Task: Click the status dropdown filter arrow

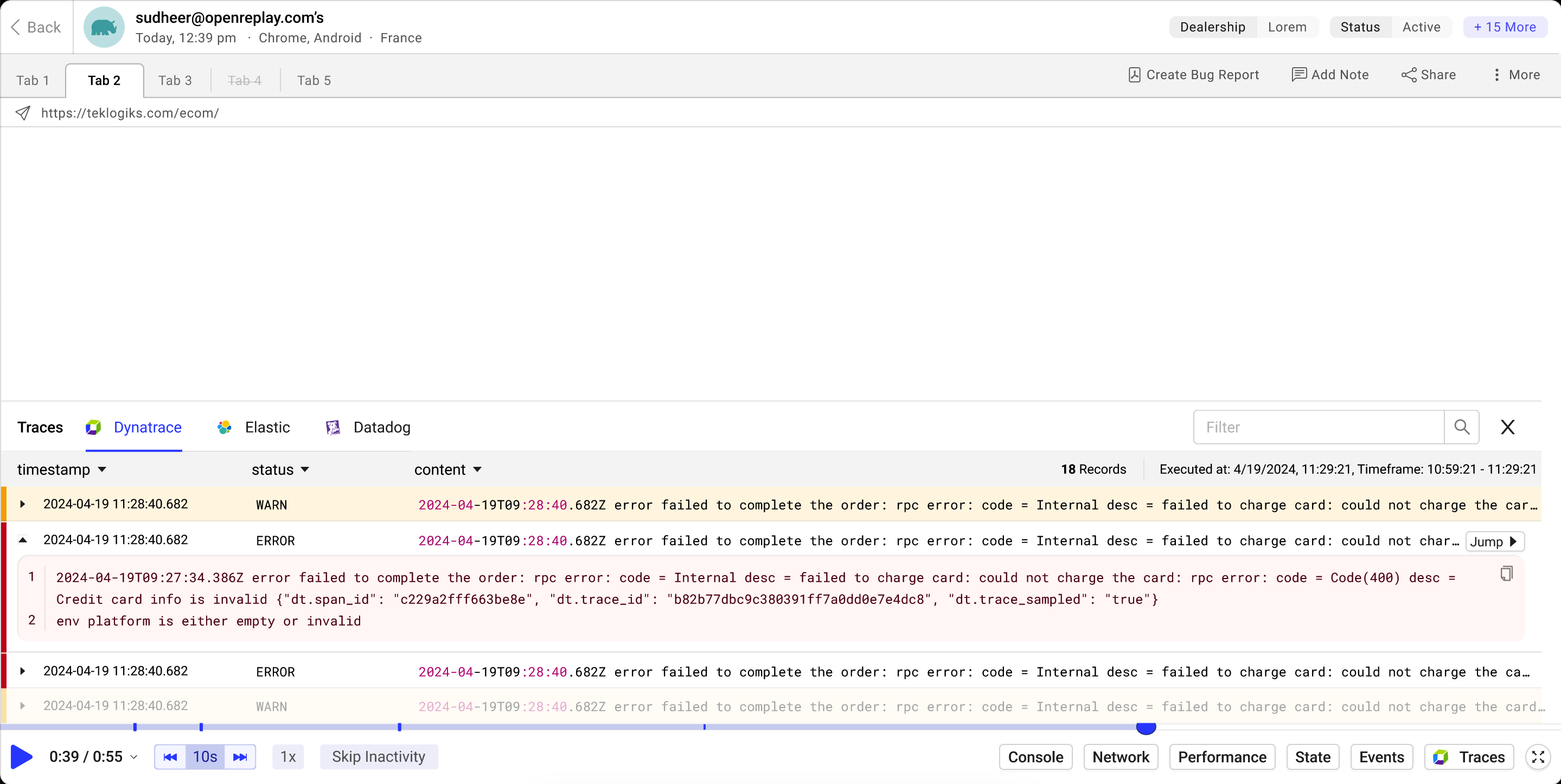Action: pos(306,469)
